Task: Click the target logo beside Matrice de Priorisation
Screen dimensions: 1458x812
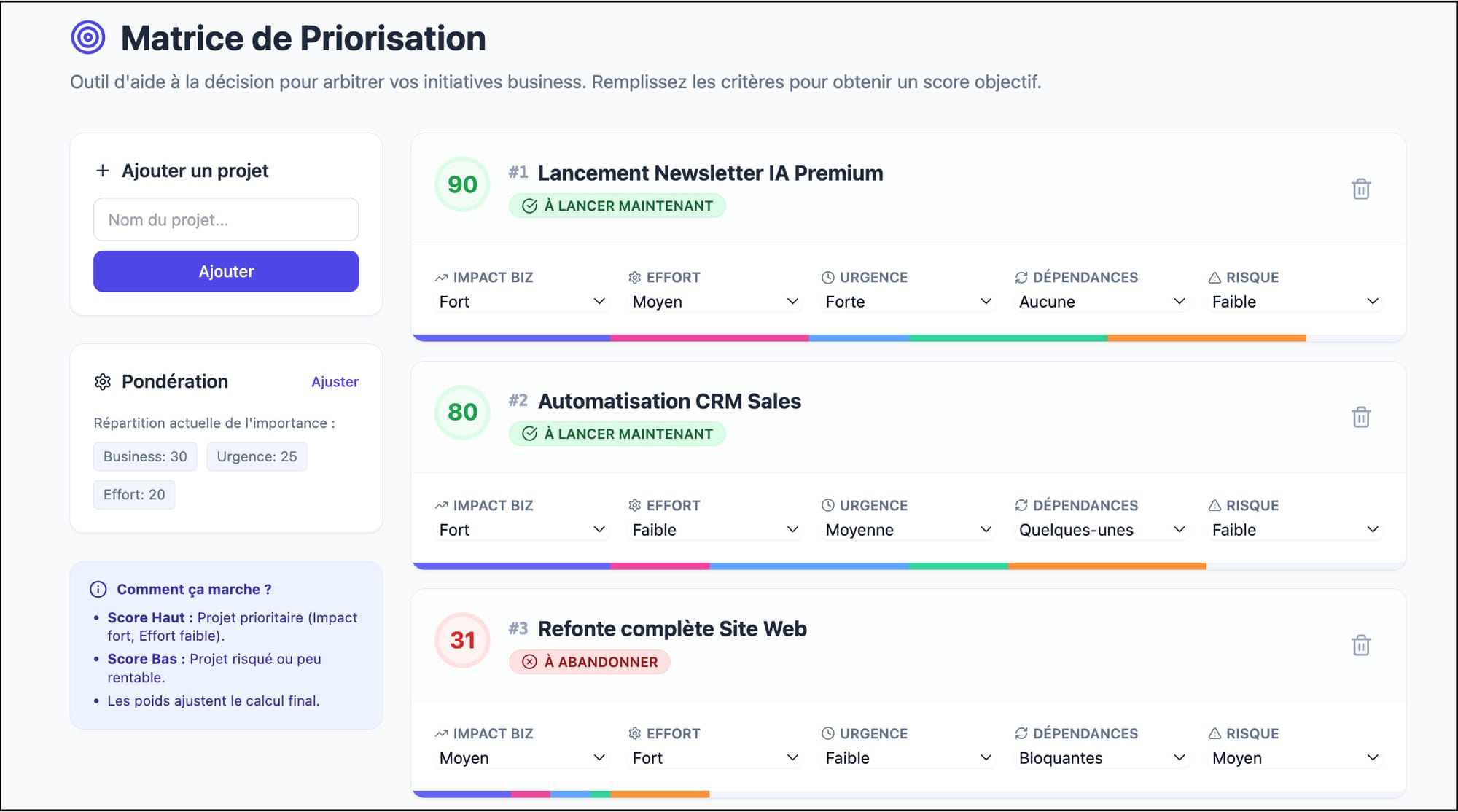Action: click(x=88, y=38)
